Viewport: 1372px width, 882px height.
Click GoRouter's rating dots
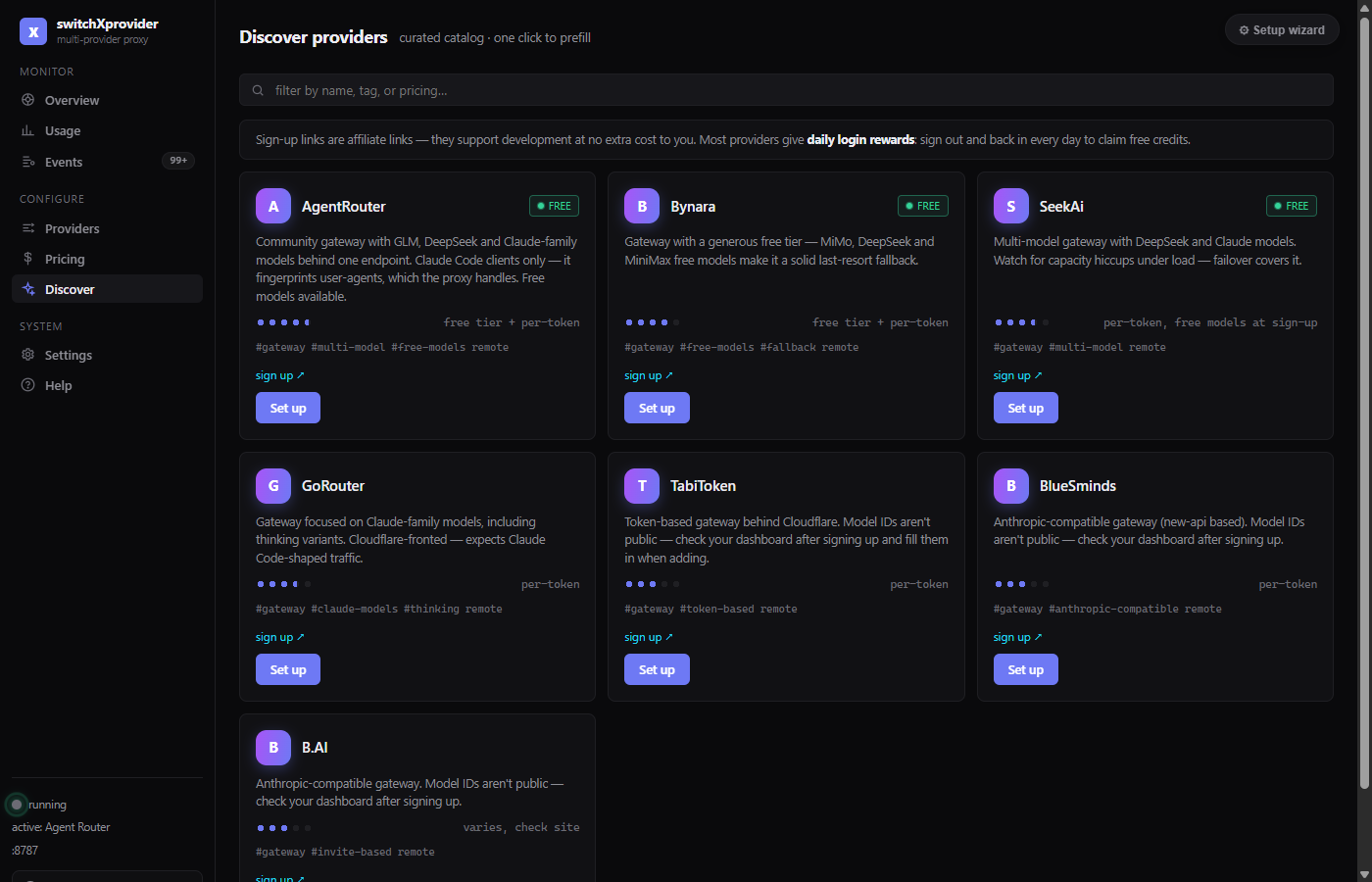click(x=283, y=584)
